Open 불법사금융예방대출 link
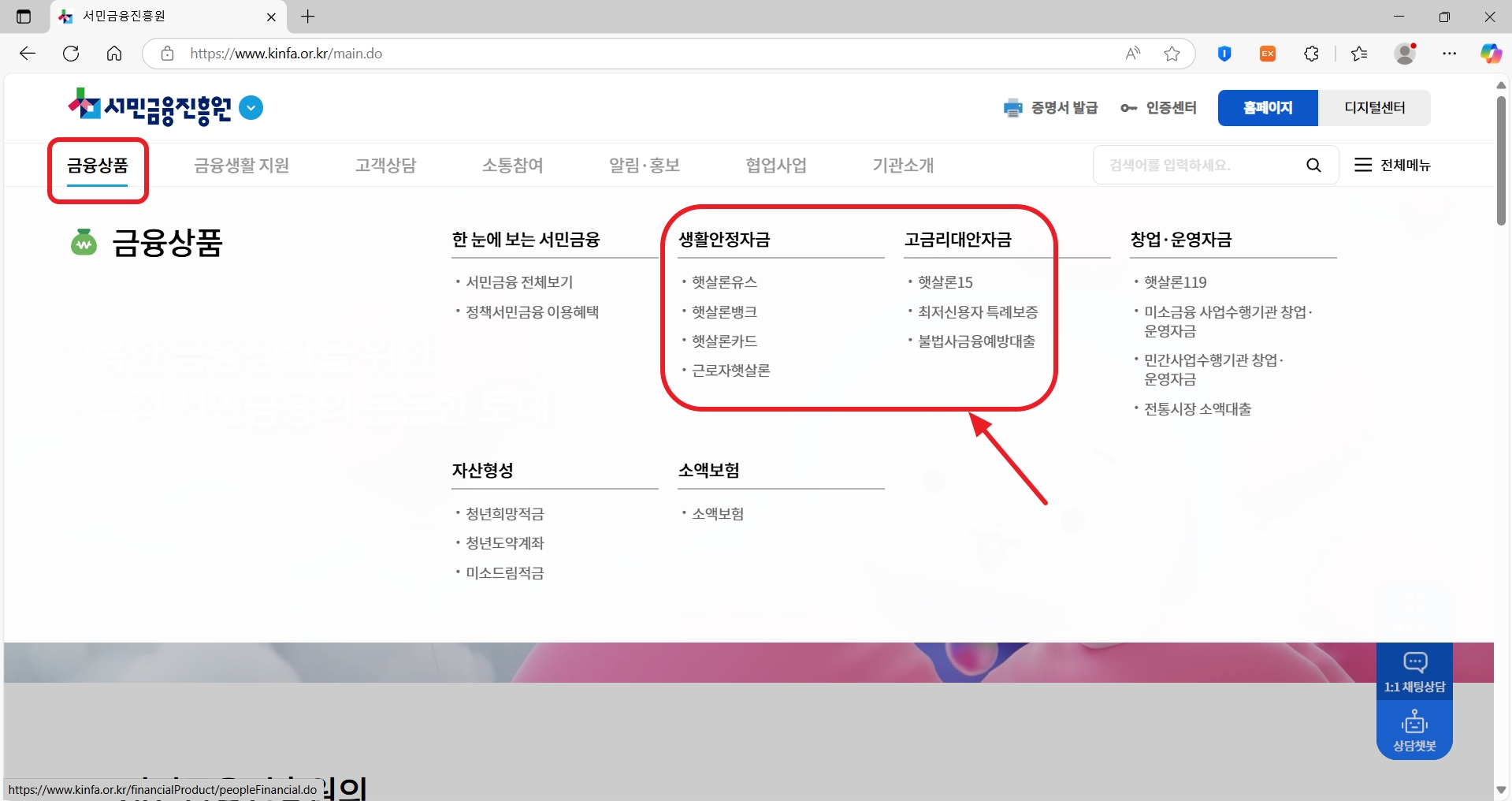Image resolution: width=1512 pixels, height=801 pixels. [x=976, y=341]
